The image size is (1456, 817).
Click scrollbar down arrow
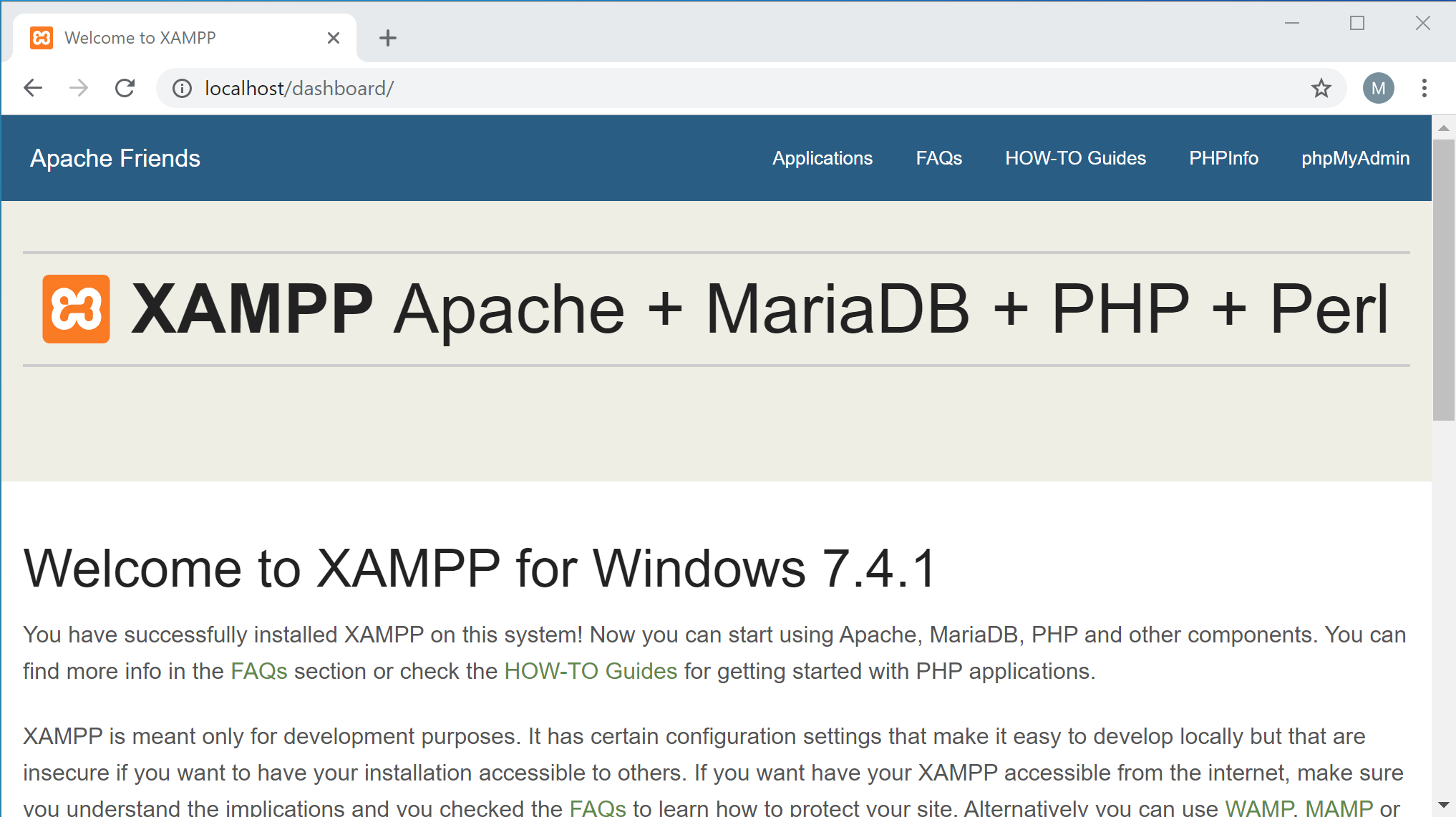pyautogui.click(x=1443, y=806)
